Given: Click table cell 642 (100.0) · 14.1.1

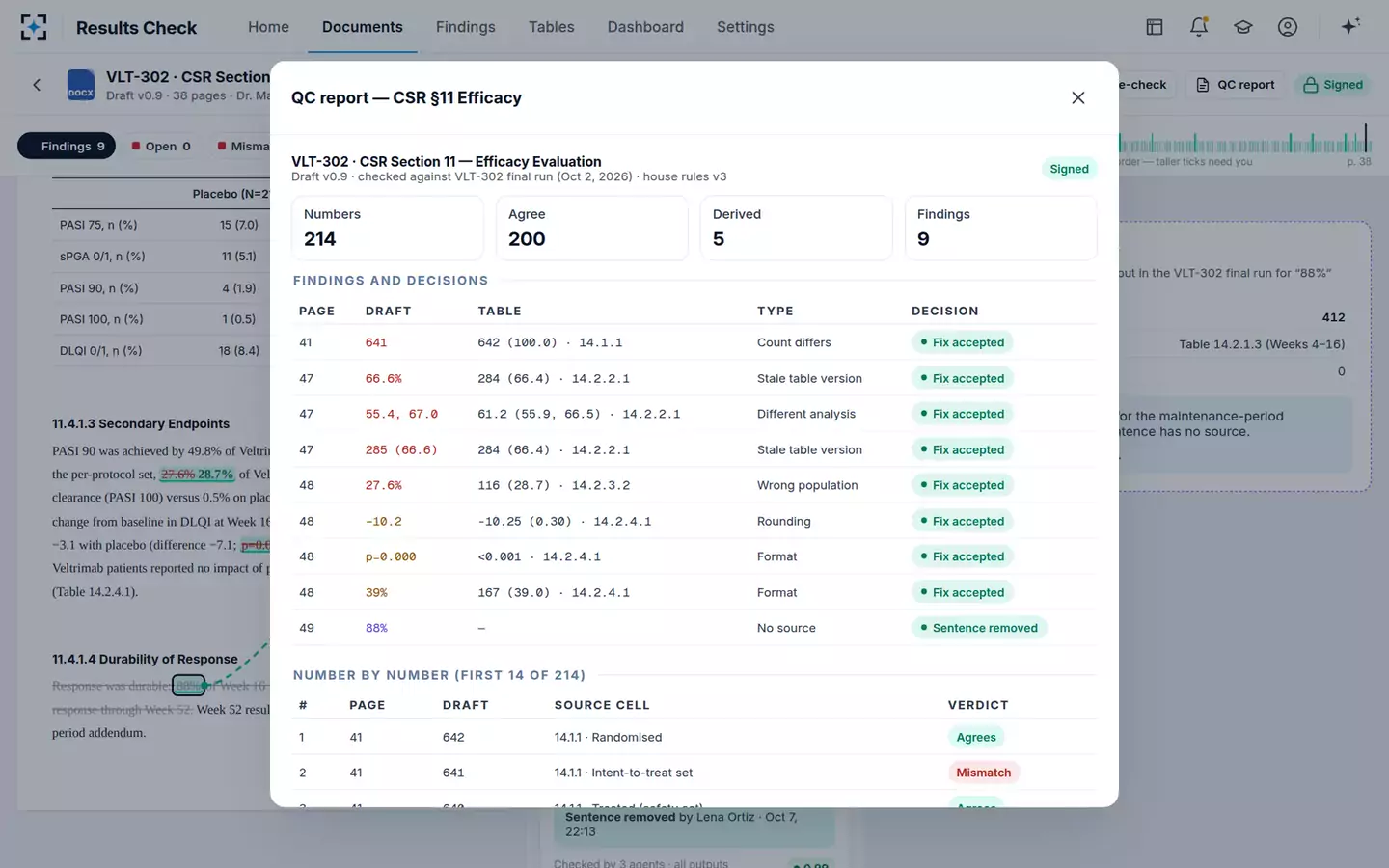Looking at the screenshot, I should click(x=550, y=342).
